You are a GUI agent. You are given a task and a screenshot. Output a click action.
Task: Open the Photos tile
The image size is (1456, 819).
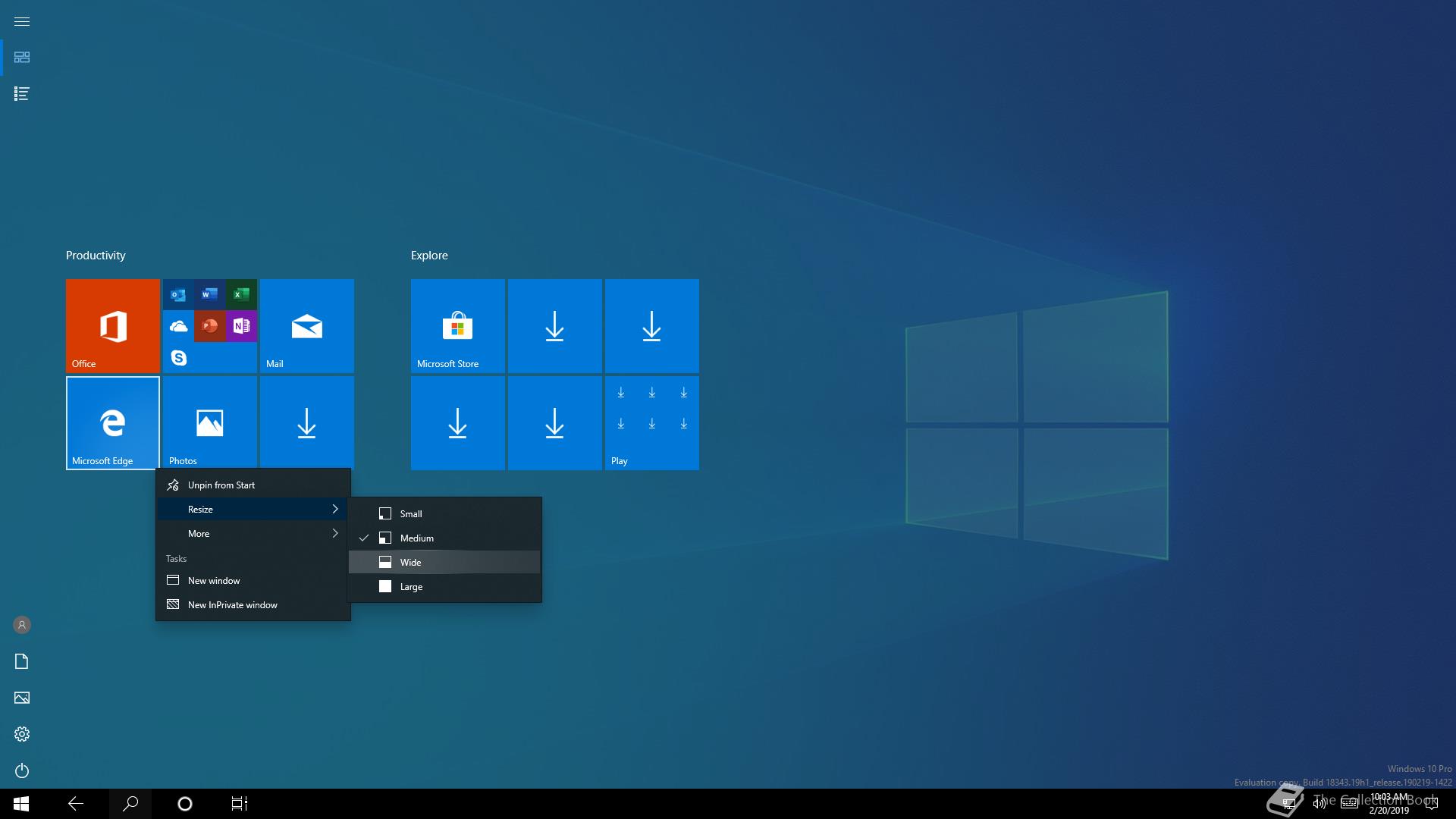click(x=209, y=422)
